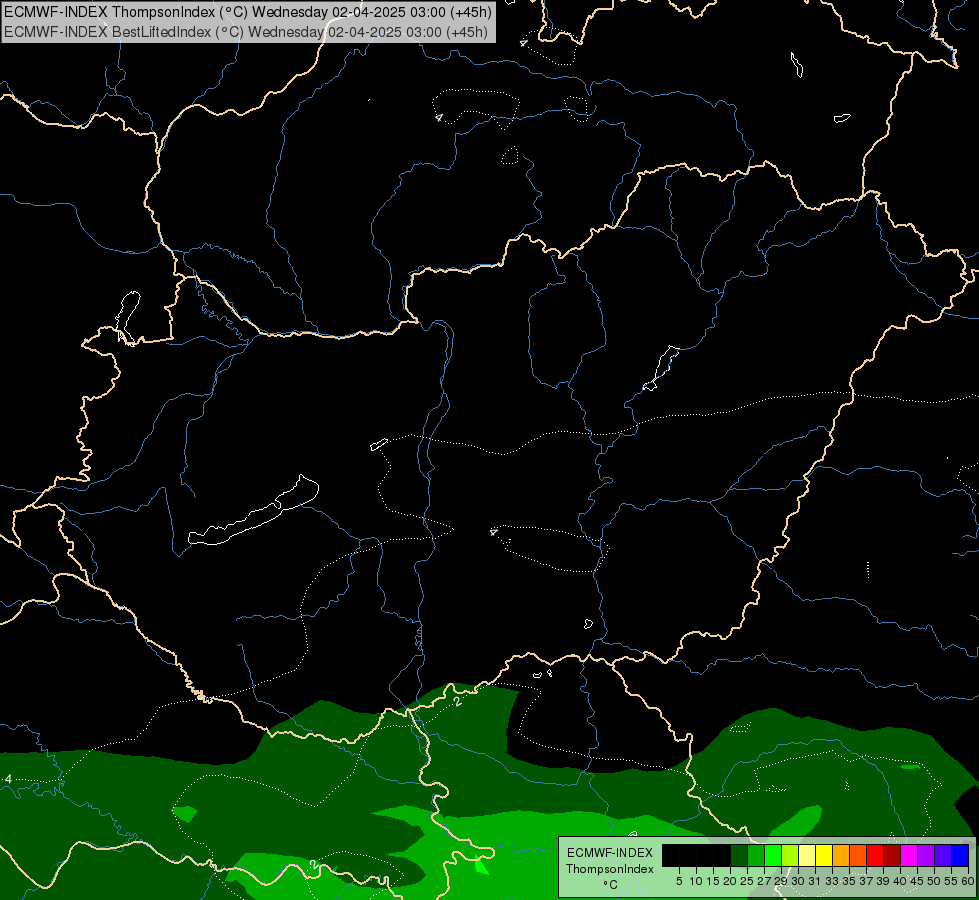Click the legend tick value 5
Image resolution: width=979 pixels, height=900 pixels.
pyautogui.click(x=679, y=881)
